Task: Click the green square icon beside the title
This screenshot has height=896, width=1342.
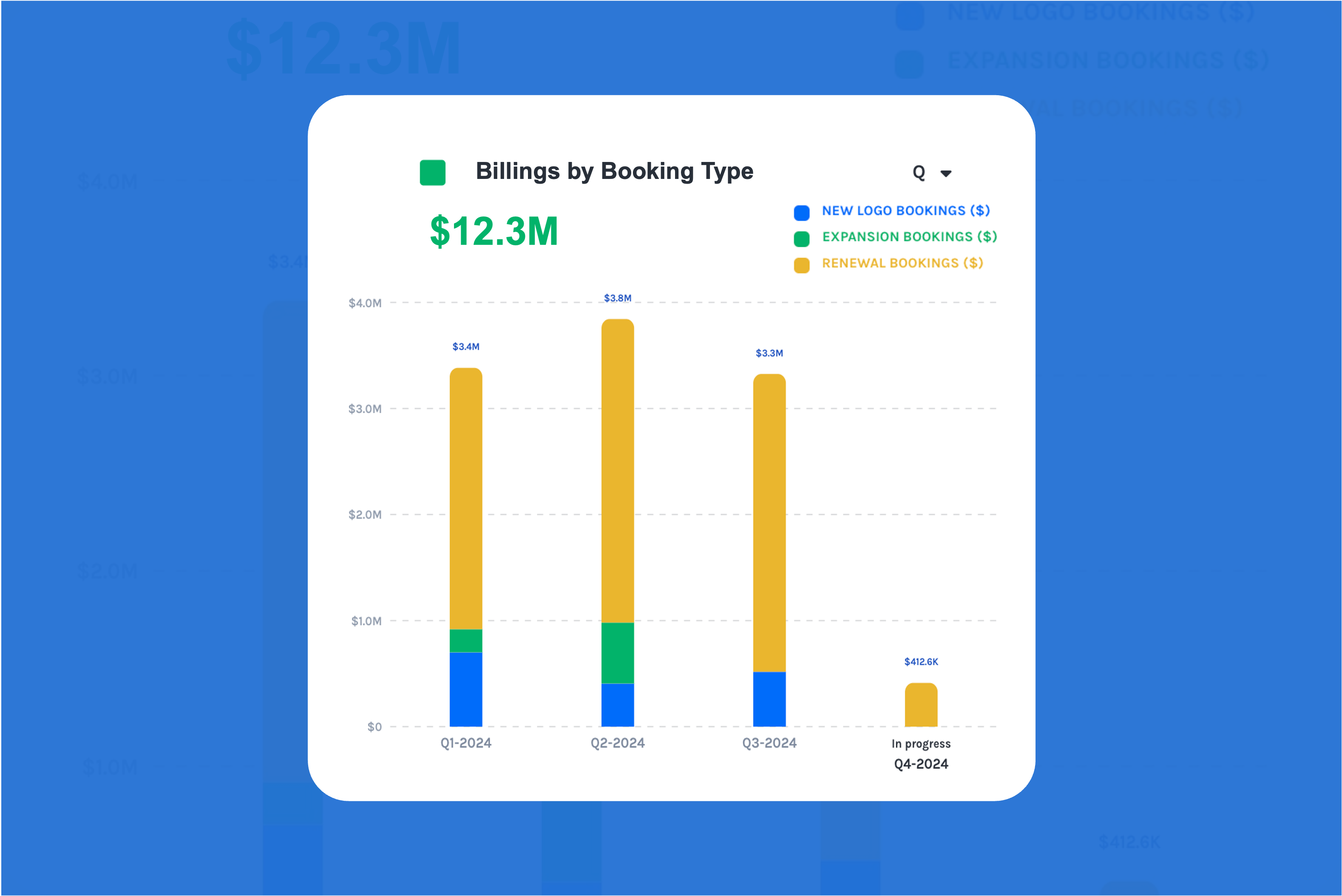Action: (x=432, y=173)
